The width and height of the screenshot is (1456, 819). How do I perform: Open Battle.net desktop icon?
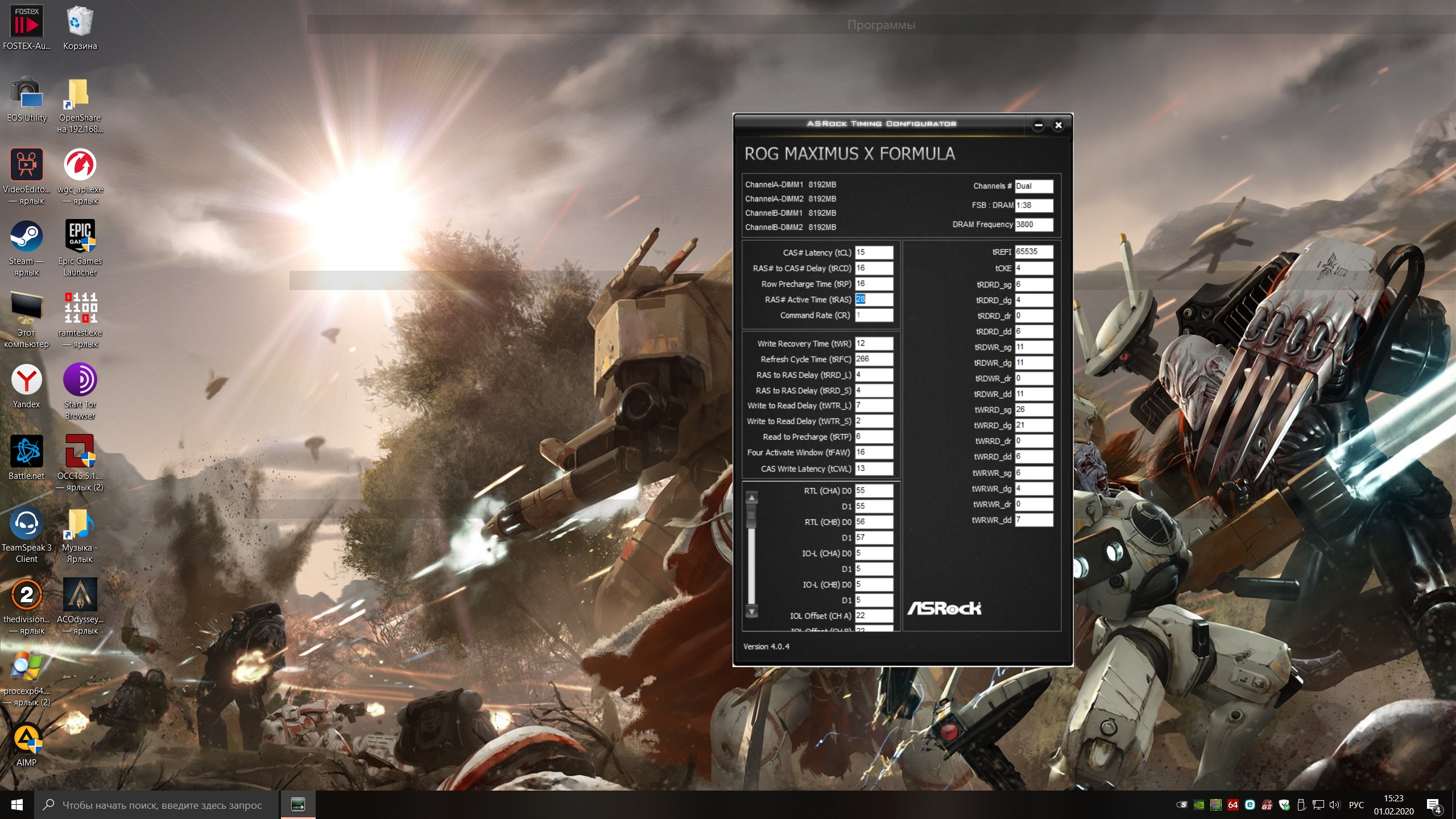click(26, 452)
